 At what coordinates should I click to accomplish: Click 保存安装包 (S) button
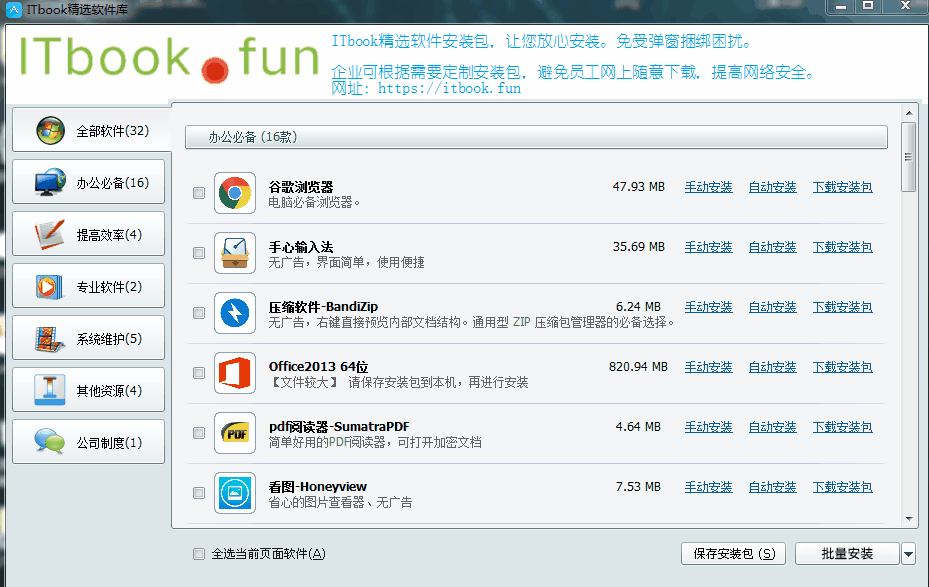coord(733,554)
